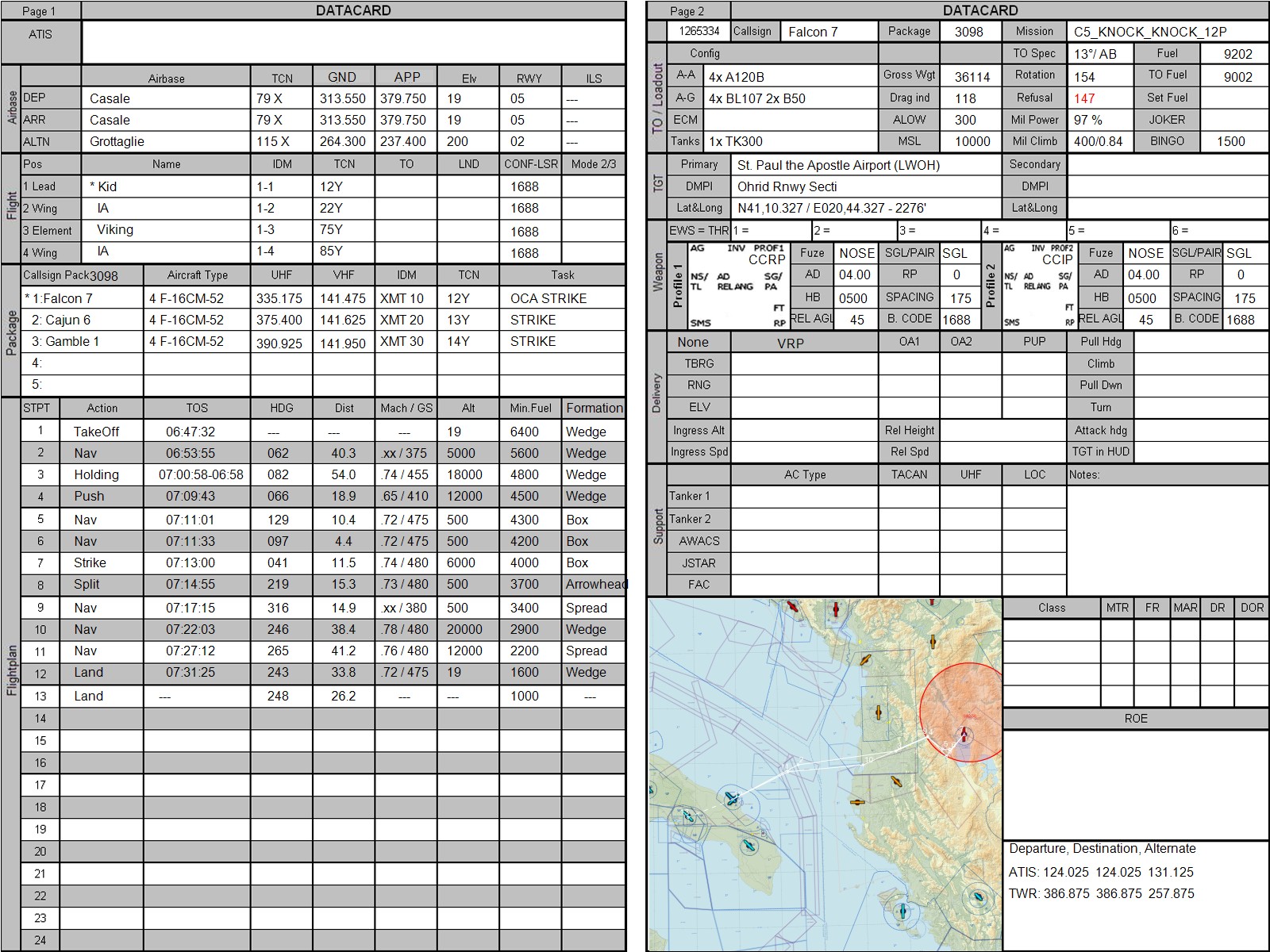Viewport: 1270px width, 952px height.
Task: Click the CCRP mode in Profile 1
Action: pos(766,259)
